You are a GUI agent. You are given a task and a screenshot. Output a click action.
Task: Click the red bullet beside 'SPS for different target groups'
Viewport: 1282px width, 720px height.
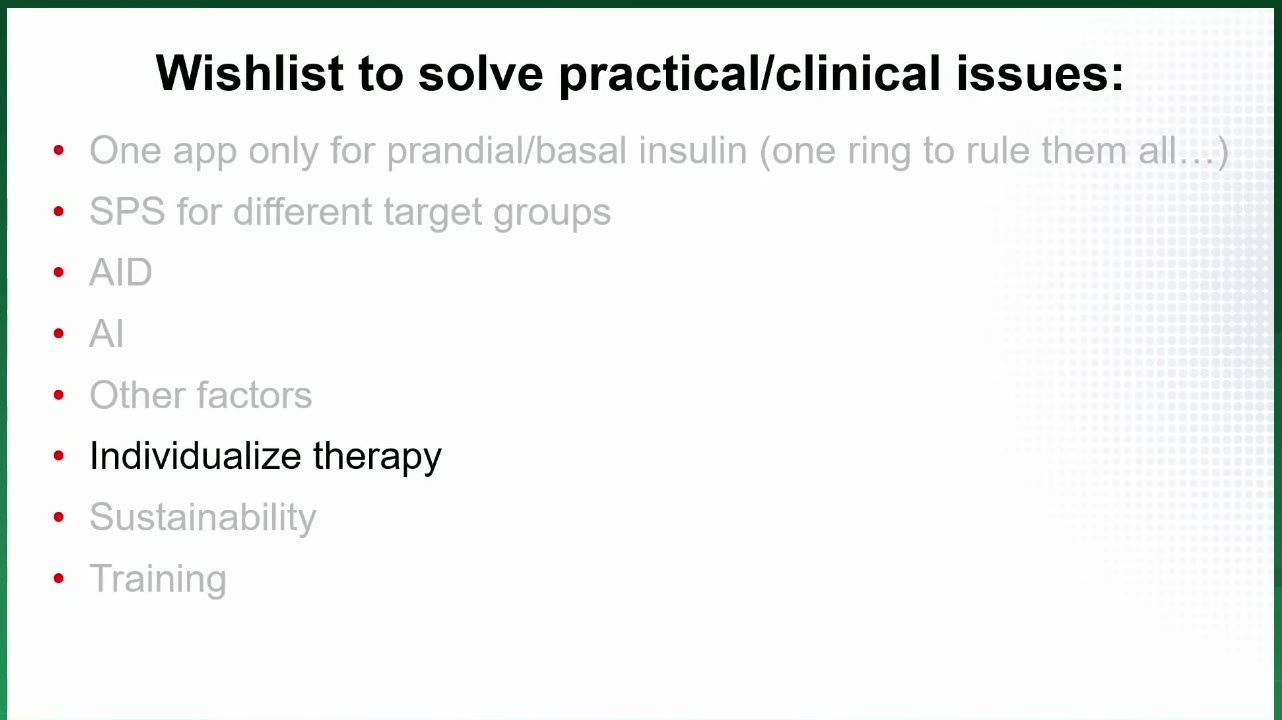coord(59,212)
